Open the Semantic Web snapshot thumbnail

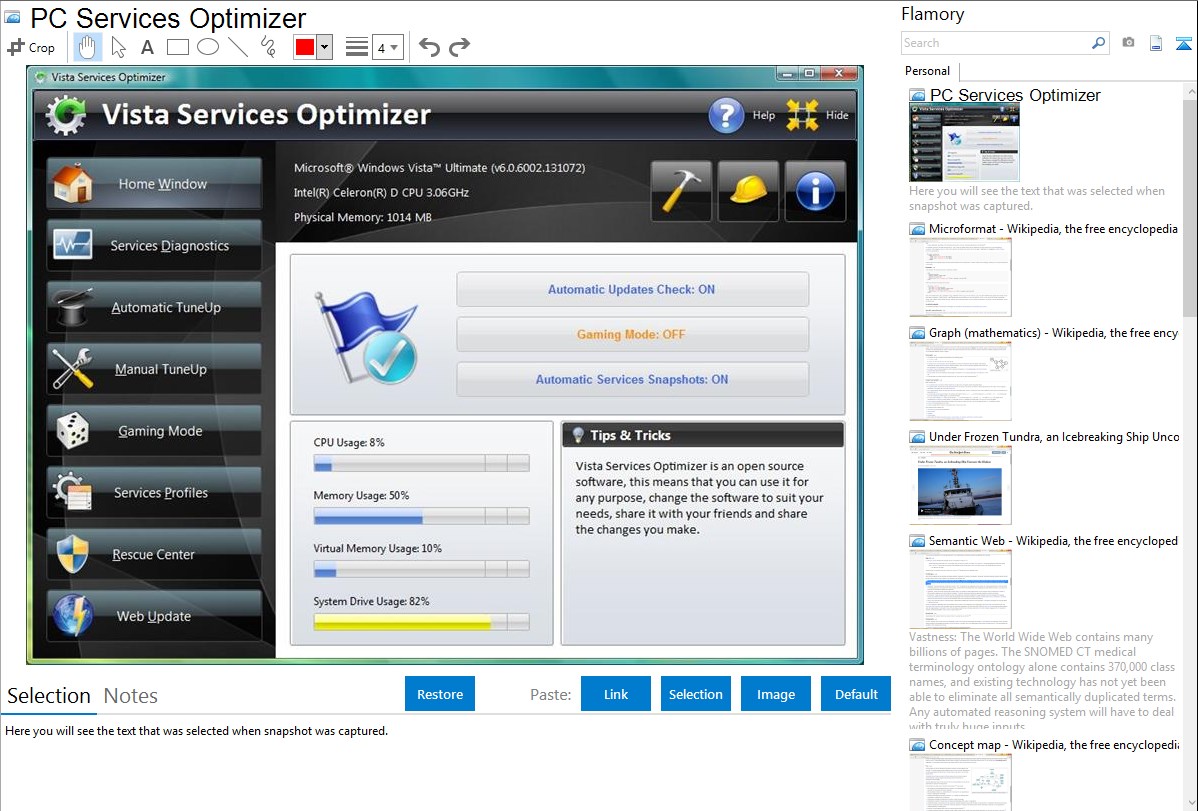(960, 589)
